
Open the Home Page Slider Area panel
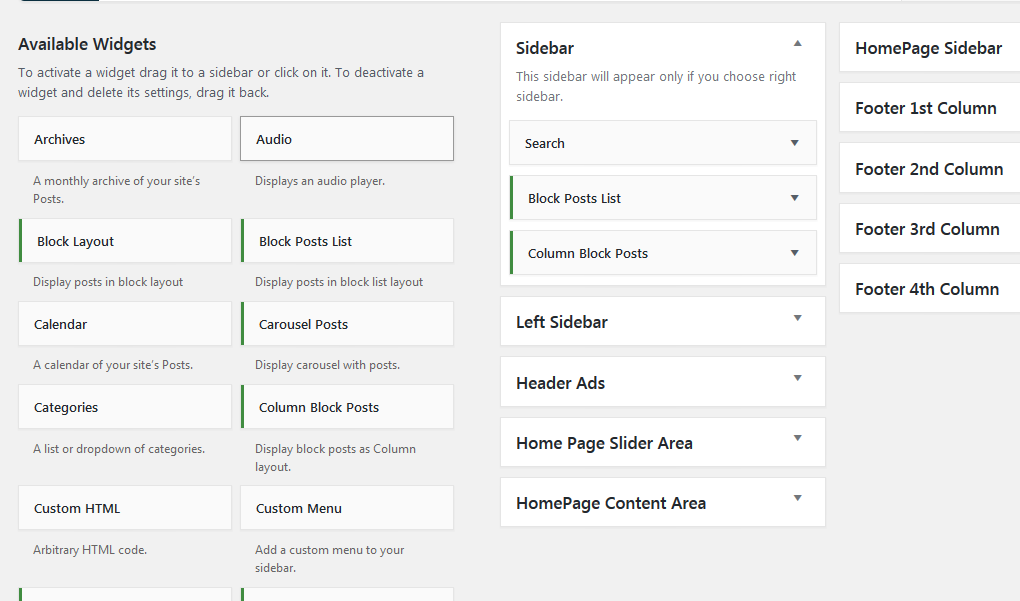click(797, 439)
